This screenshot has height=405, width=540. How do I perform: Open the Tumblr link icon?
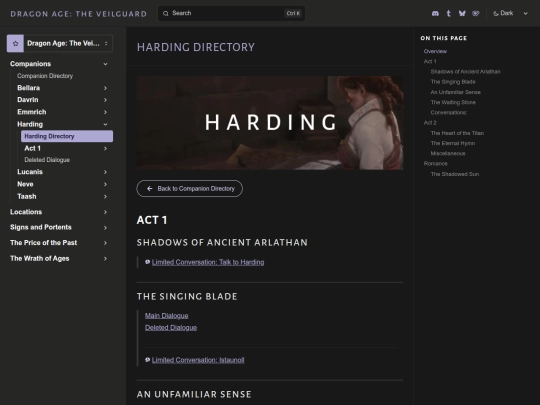pyautogui.click(x=448, y=13)
